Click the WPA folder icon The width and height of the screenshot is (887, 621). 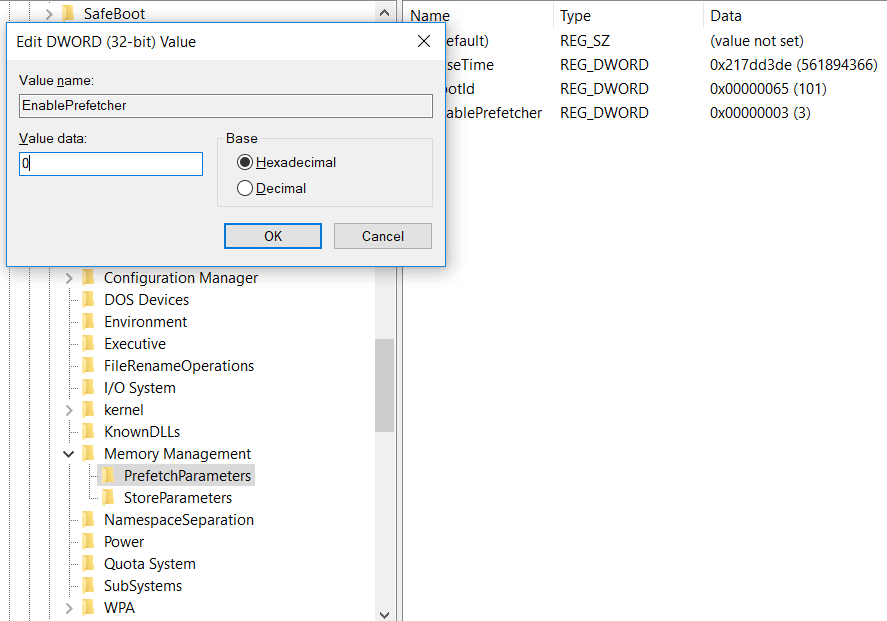[89, 608]
